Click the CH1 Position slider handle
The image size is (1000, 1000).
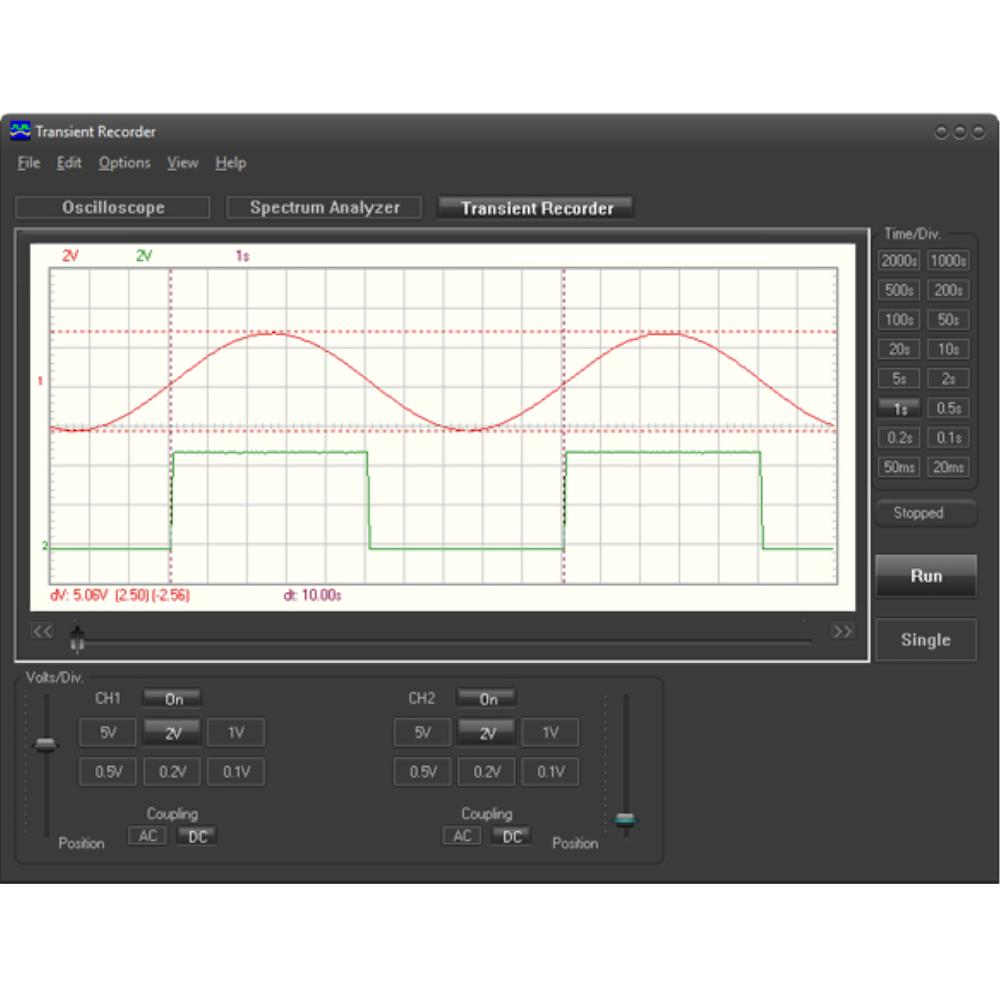pyautogui.click(x=45, y=744)
